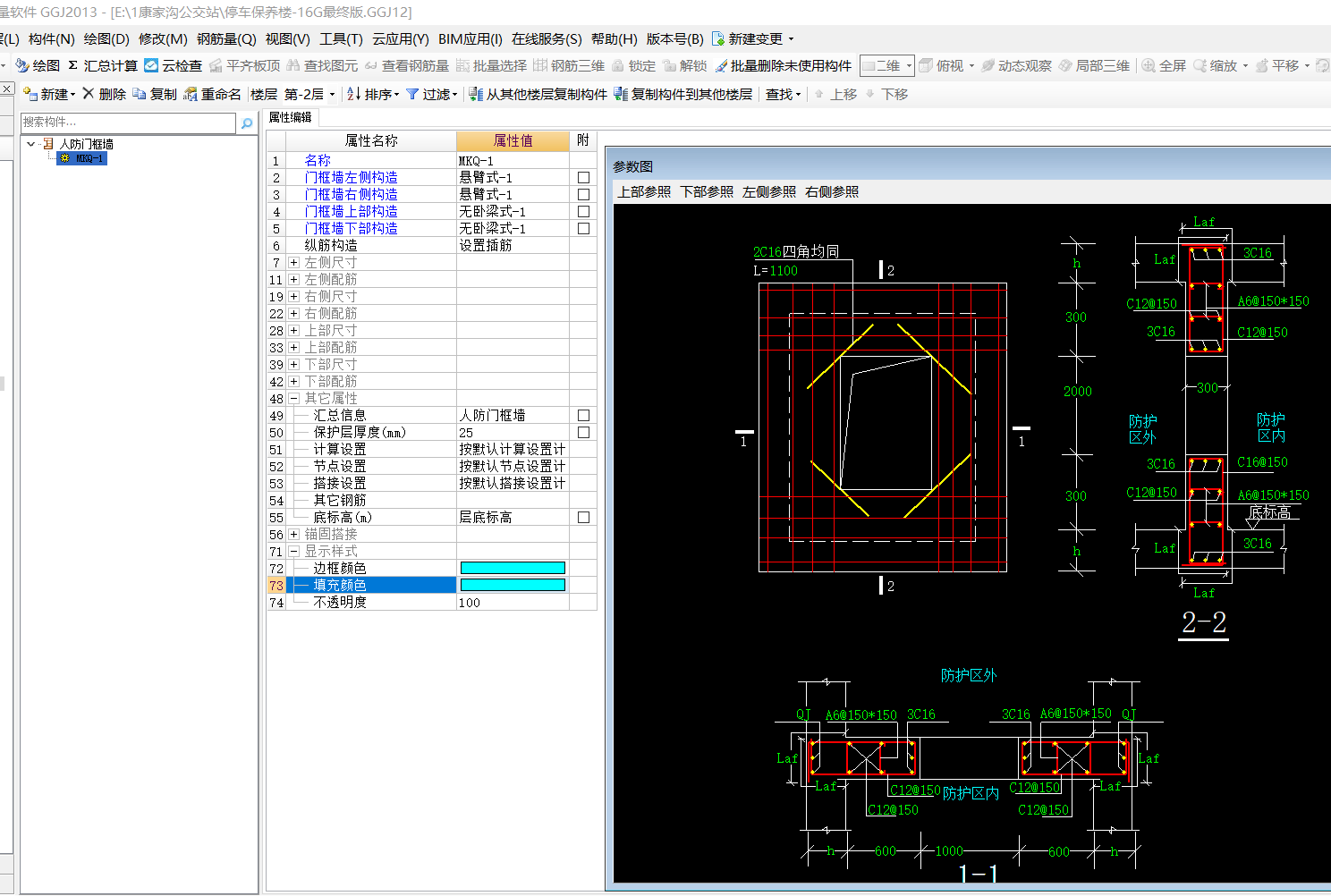
Task: Open the 在线服务(S) menu
Action: pos(547,38)
